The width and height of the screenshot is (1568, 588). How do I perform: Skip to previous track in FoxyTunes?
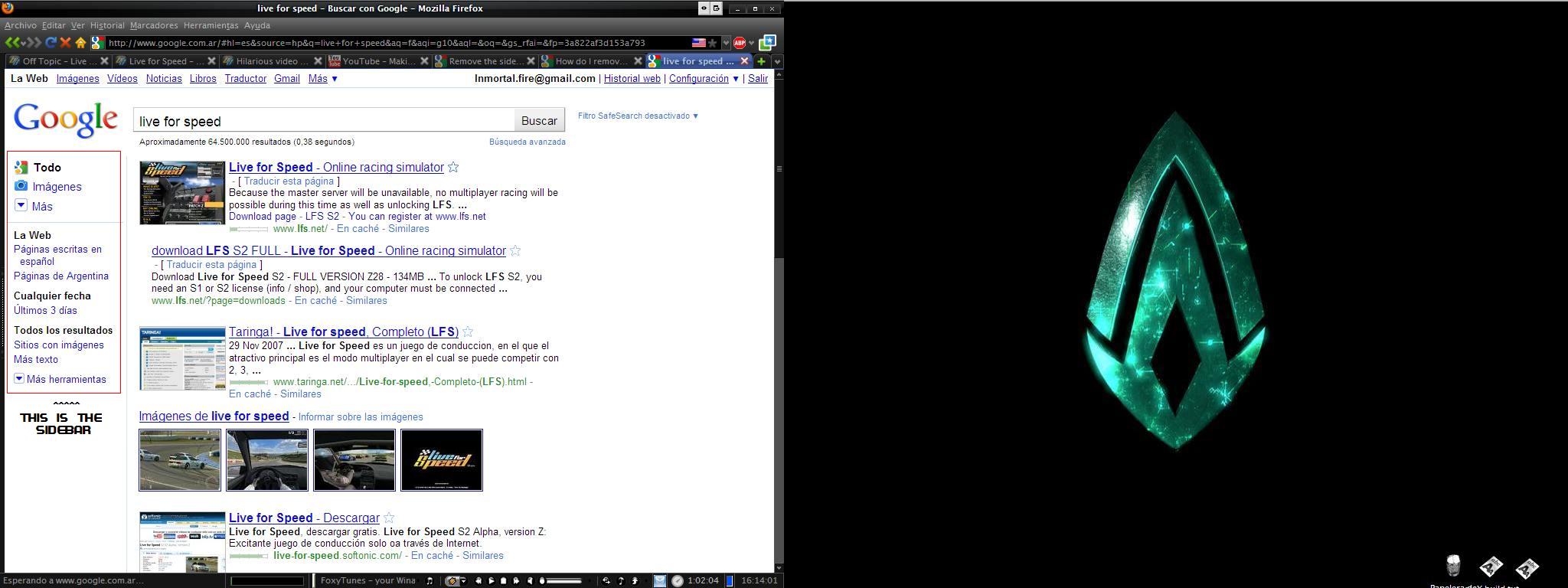479,581
